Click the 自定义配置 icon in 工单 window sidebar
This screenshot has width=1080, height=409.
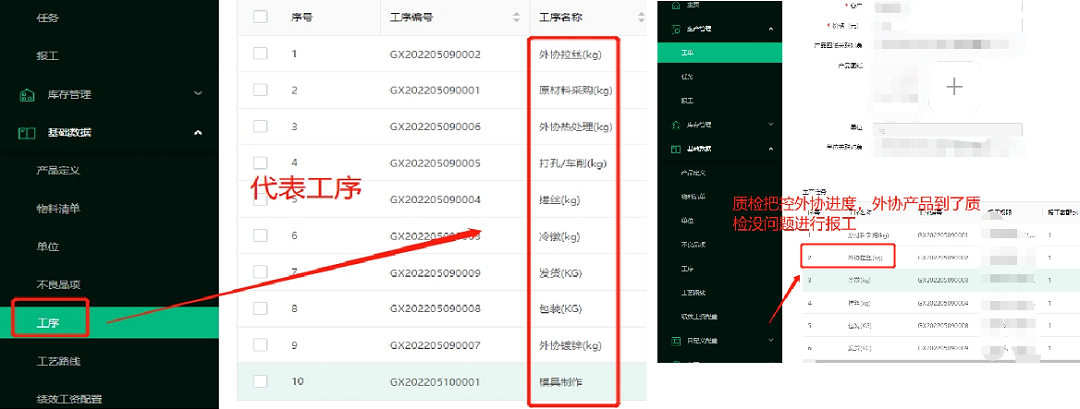[x=675, y=341]
